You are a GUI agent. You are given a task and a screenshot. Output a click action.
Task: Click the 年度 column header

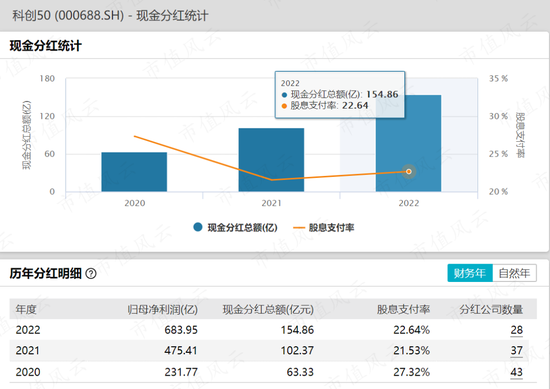click(26, 309)
